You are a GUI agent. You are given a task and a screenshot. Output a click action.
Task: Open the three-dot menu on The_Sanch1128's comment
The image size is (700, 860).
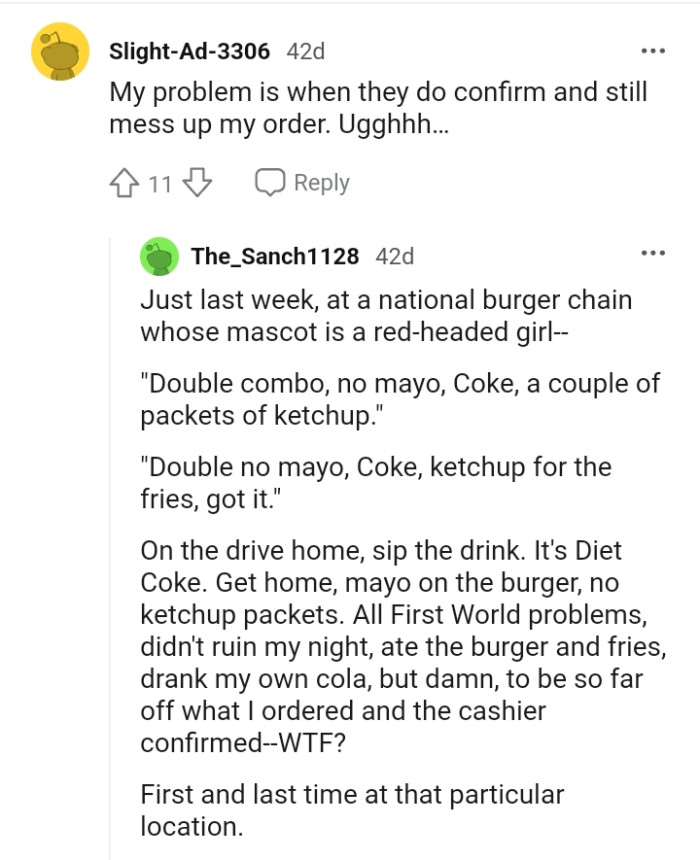[x=654, y=255]
